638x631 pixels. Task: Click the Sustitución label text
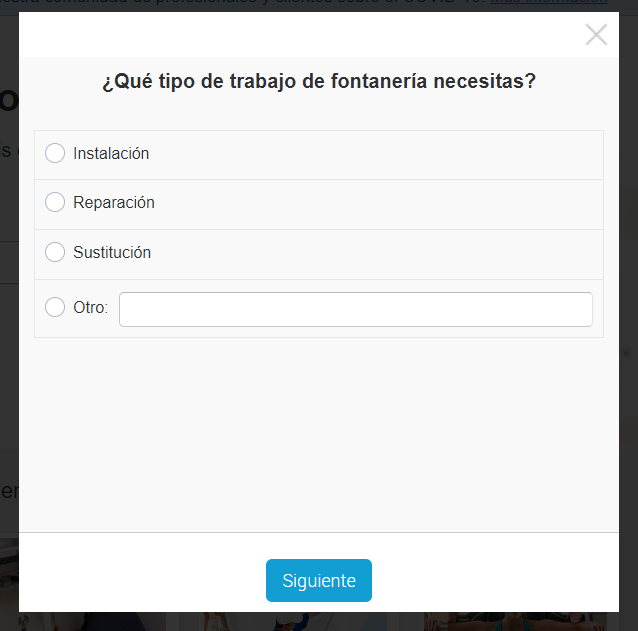coord(112,252)
